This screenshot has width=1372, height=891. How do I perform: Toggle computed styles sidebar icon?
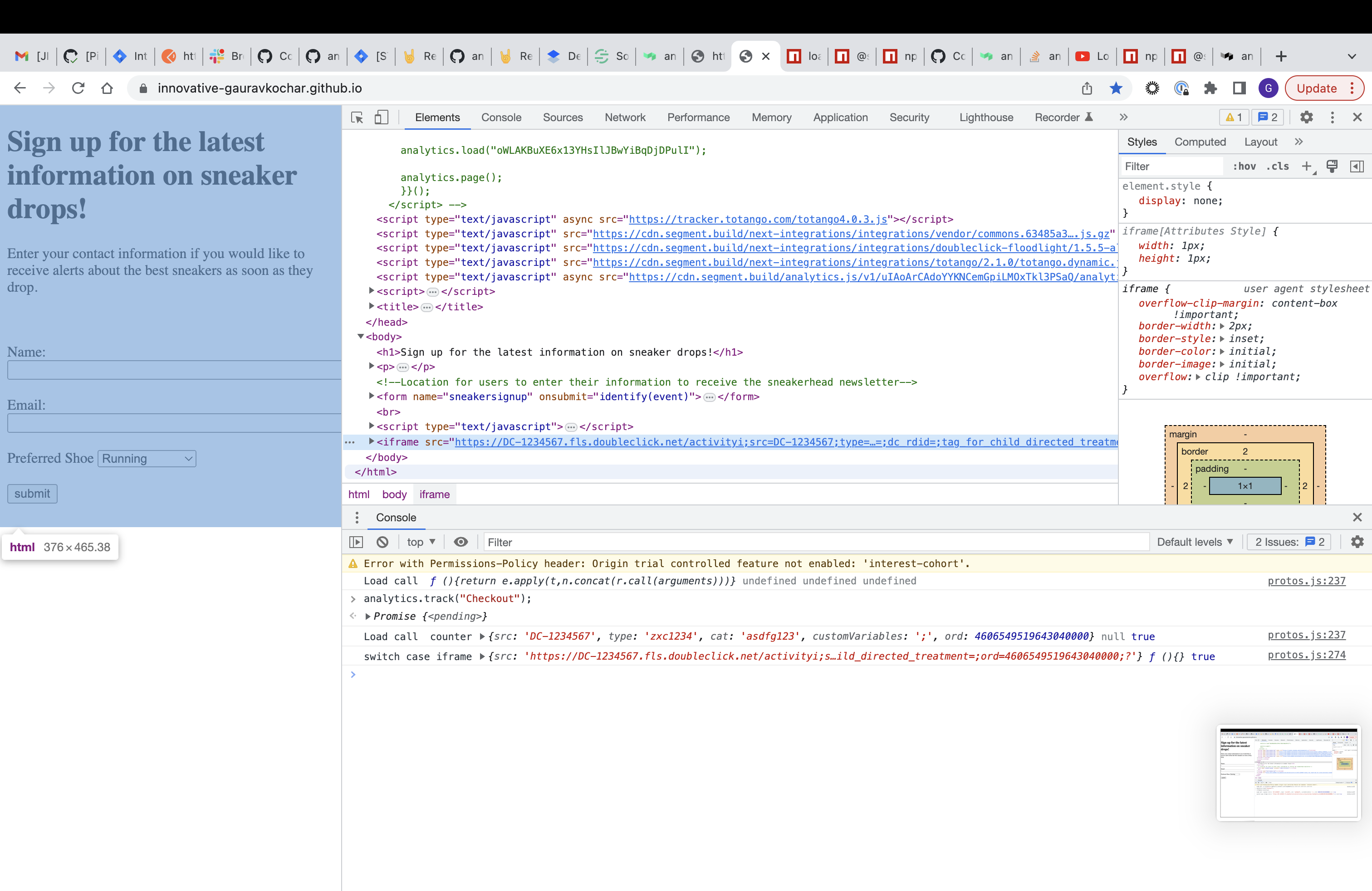(x=1357, y=166)
